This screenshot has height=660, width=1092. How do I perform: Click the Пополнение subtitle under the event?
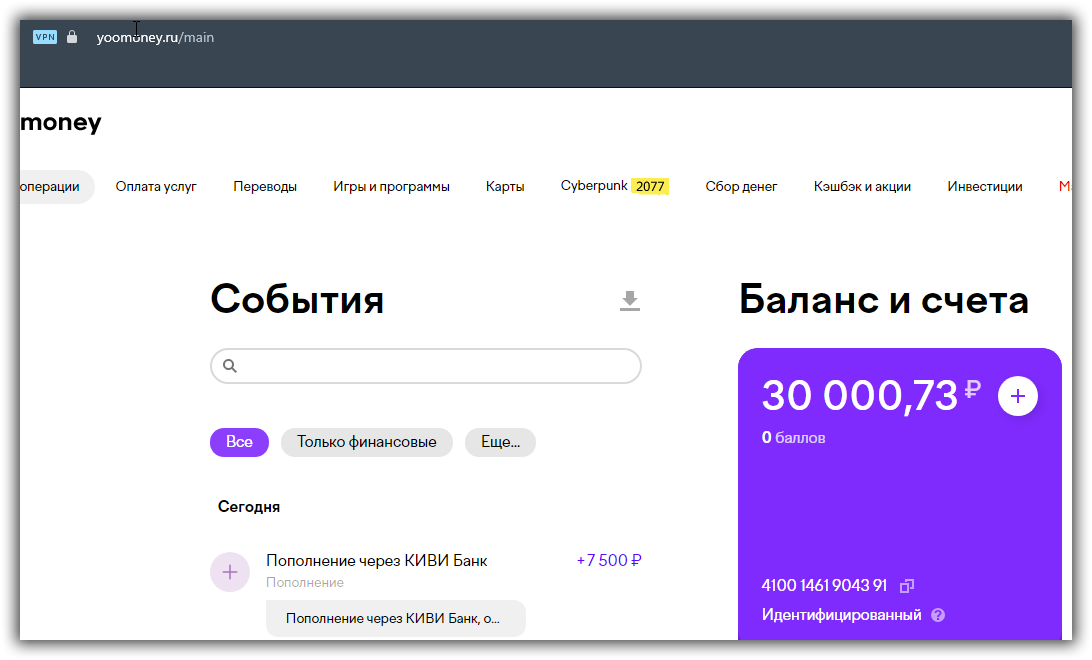pos(305,583)
